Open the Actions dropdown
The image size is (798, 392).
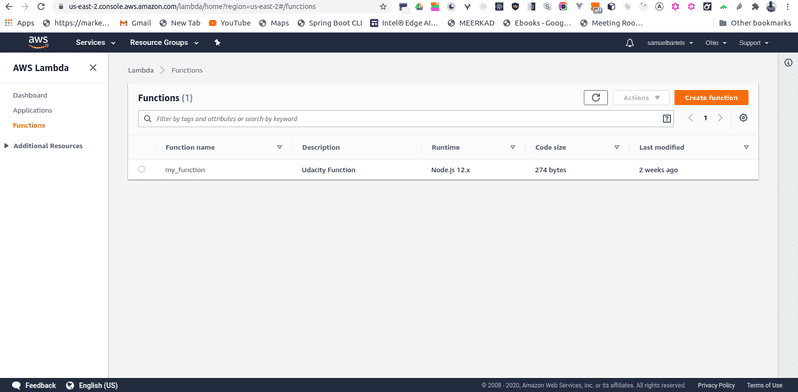(641, 98)
